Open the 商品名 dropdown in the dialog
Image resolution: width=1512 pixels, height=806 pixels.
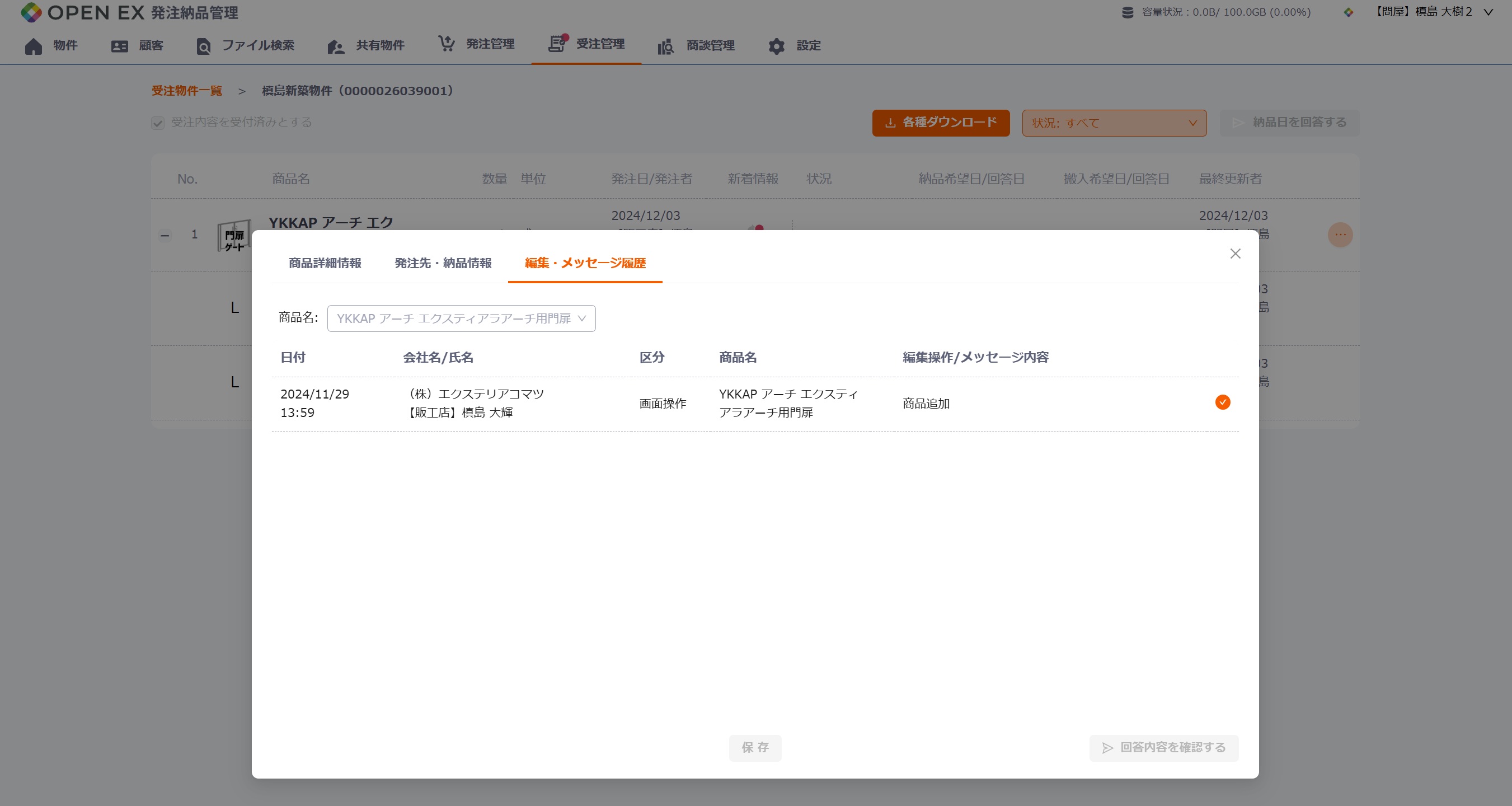[x=461, y=318]
